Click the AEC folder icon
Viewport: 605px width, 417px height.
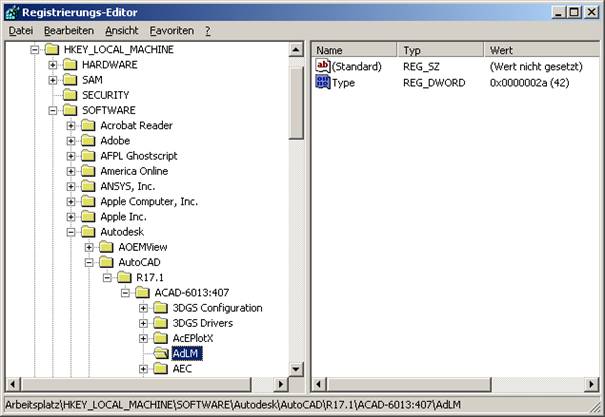161,369
